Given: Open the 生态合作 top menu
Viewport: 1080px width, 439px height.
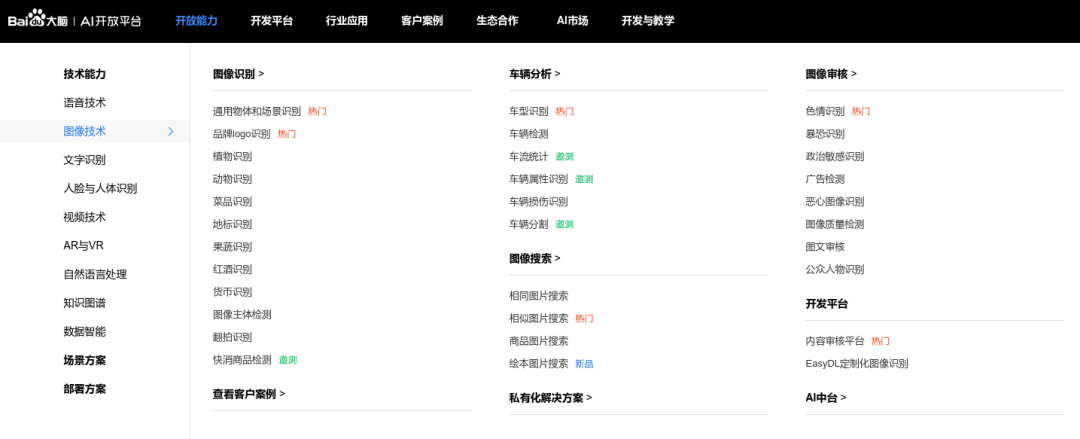Looking at the screenshot, I should pyautogui.click(x=497, y=21).
